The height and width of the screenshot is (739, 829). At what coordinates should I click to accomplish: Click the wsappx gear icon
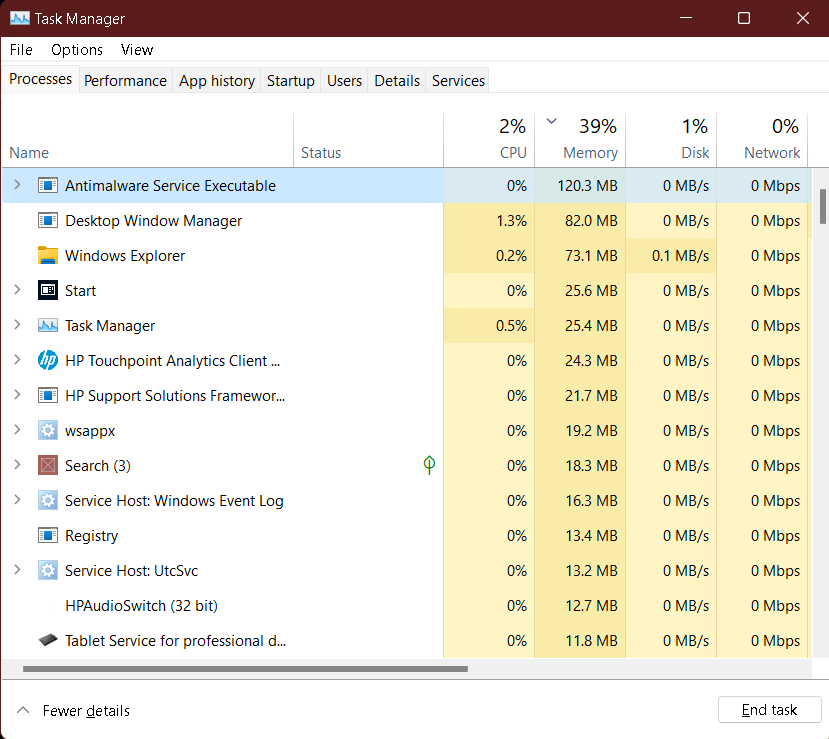pos(48,430)
